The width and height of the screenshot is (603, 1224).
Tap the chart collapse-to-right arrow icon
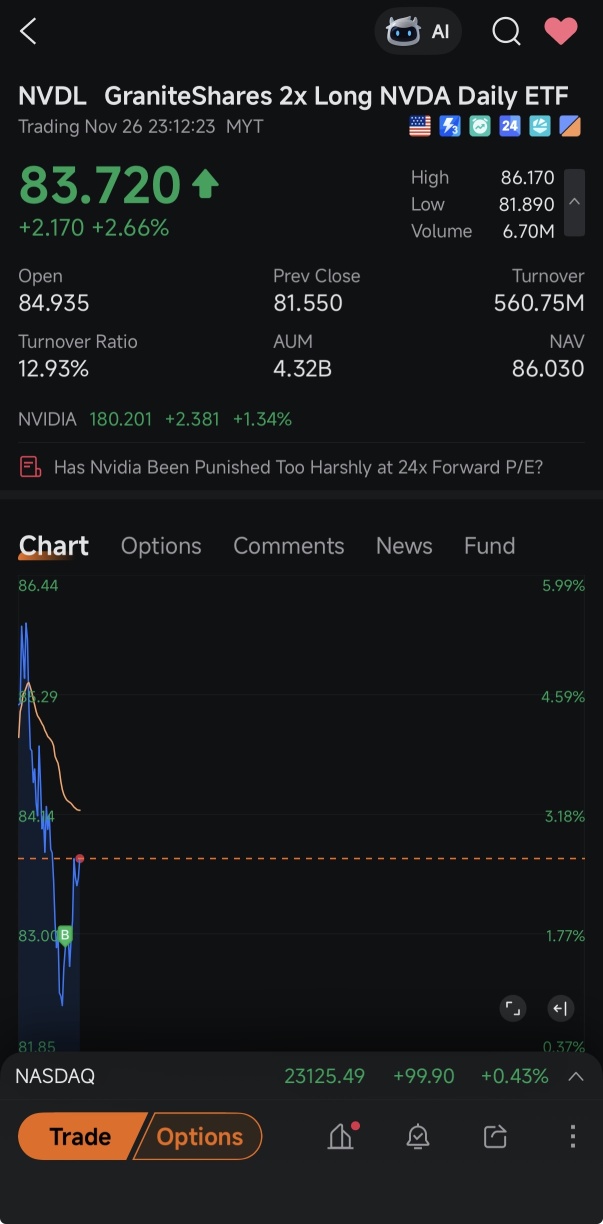pyautogui.click(x=560, y=1008)
